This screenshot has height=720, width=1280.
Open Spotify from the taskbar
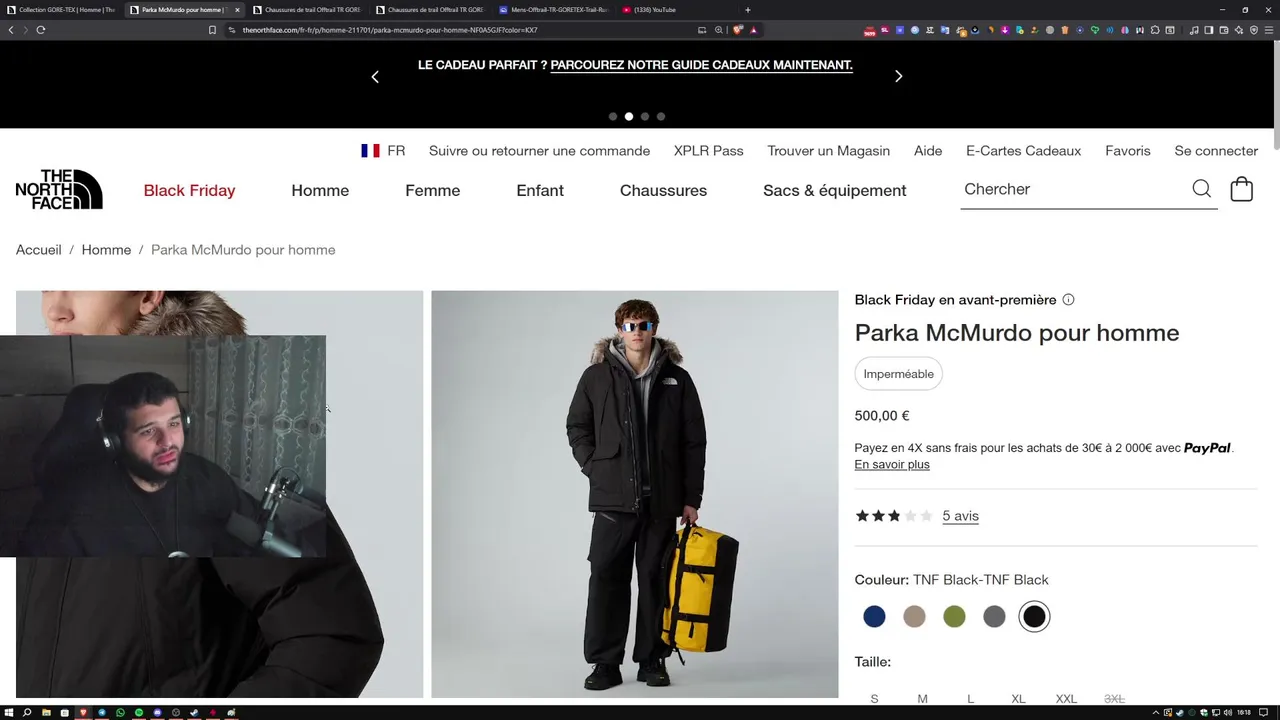(x=139, y=713)
